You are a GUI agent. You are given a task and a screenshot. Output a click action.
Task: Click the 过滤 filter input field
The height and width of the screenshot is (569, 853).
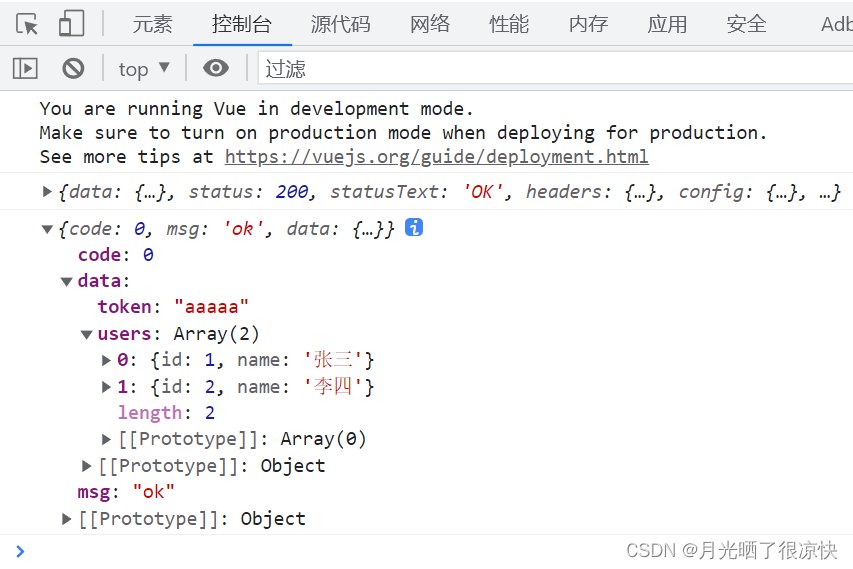pos(550,68)
